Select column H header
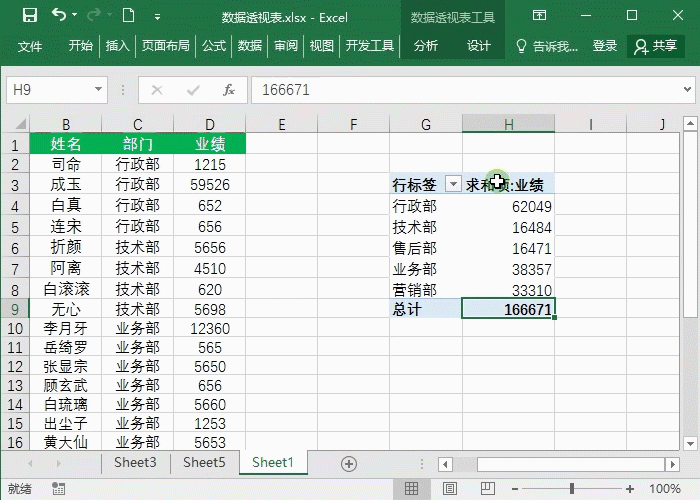 tap(508, 124)
